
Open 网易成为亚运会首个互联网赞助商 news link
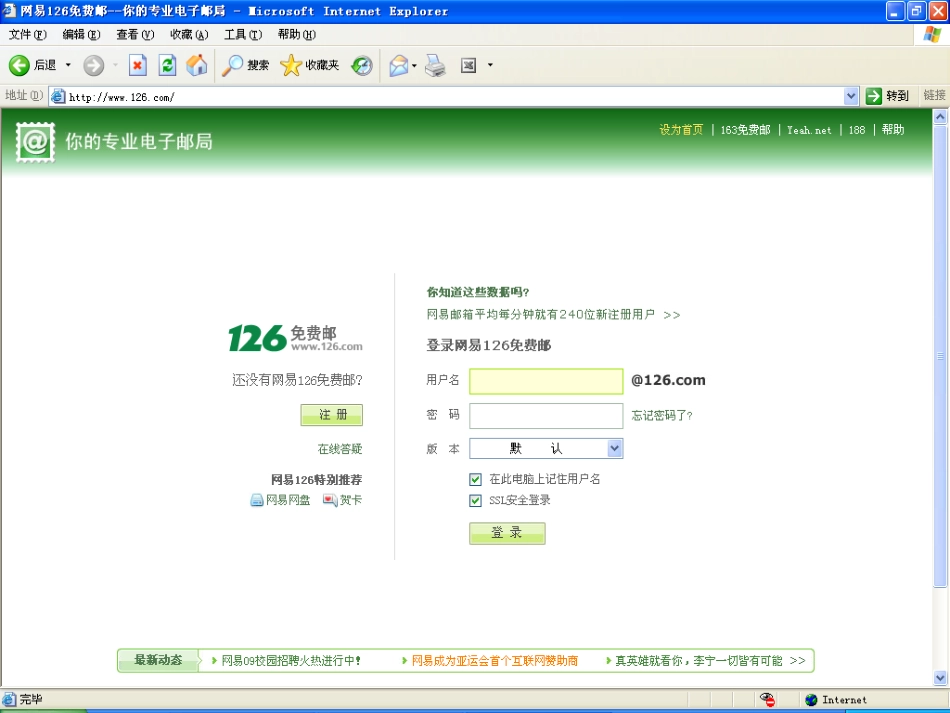(495, 660)
